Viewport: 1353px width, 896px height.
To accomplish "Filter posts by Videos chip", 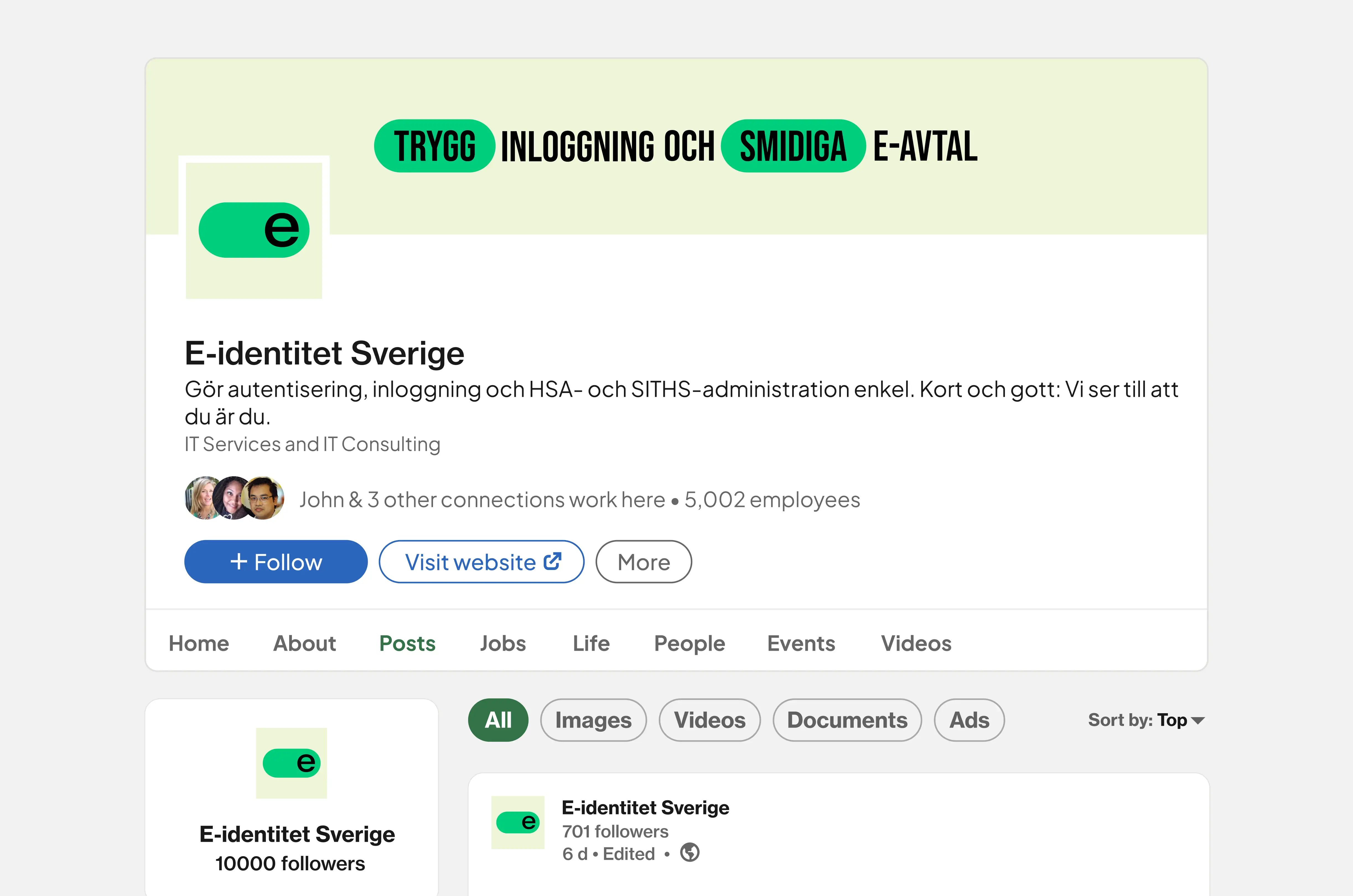I will tap(709, 720).
